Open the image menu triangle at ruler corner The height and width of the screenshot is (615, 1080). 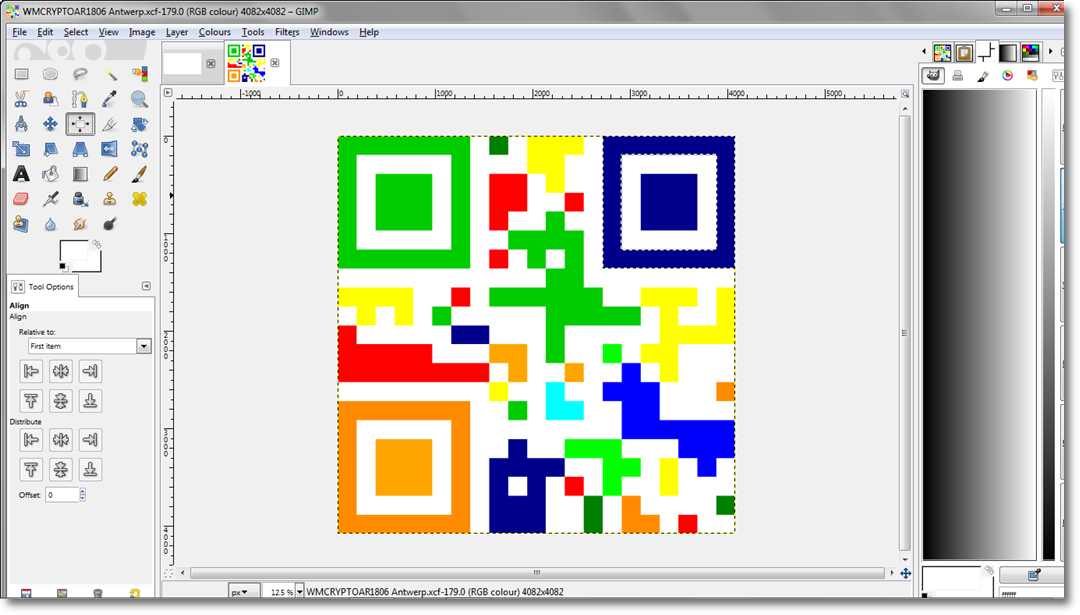167,92
